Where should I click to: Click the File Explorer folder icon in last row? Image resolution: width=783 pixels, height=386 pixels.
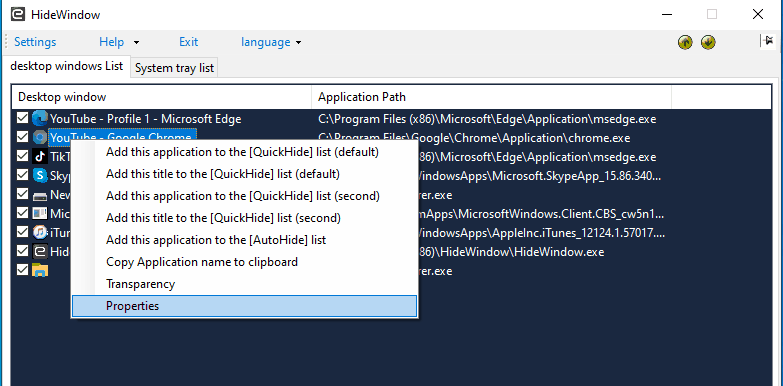[x=39, y=270]
